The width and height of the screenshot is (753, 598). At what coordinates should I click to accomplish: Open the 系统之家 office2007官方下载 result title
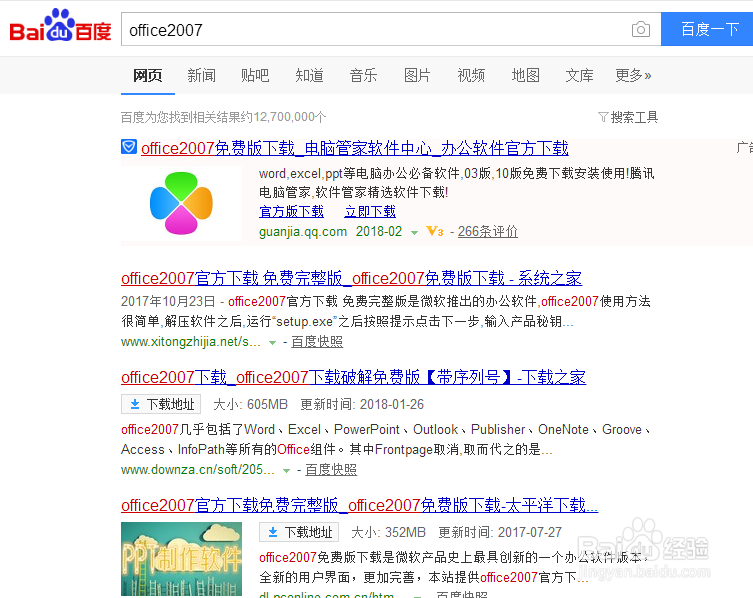coord(351,278)
